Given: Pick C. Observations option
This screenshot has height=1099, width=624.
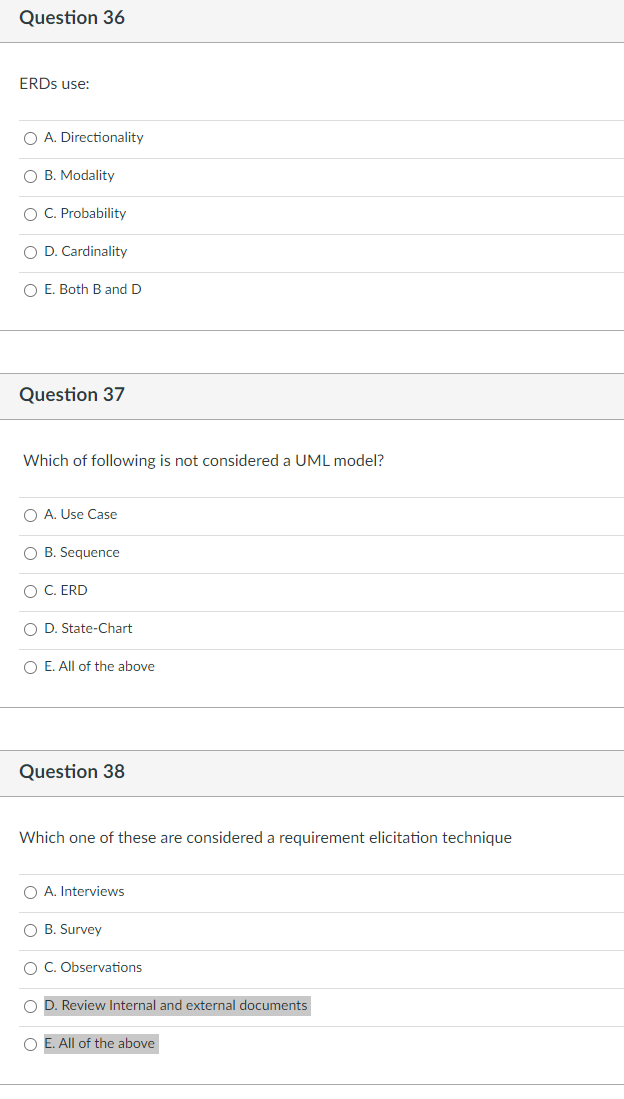Looking at the screenshot, I should tap(30, 968).
